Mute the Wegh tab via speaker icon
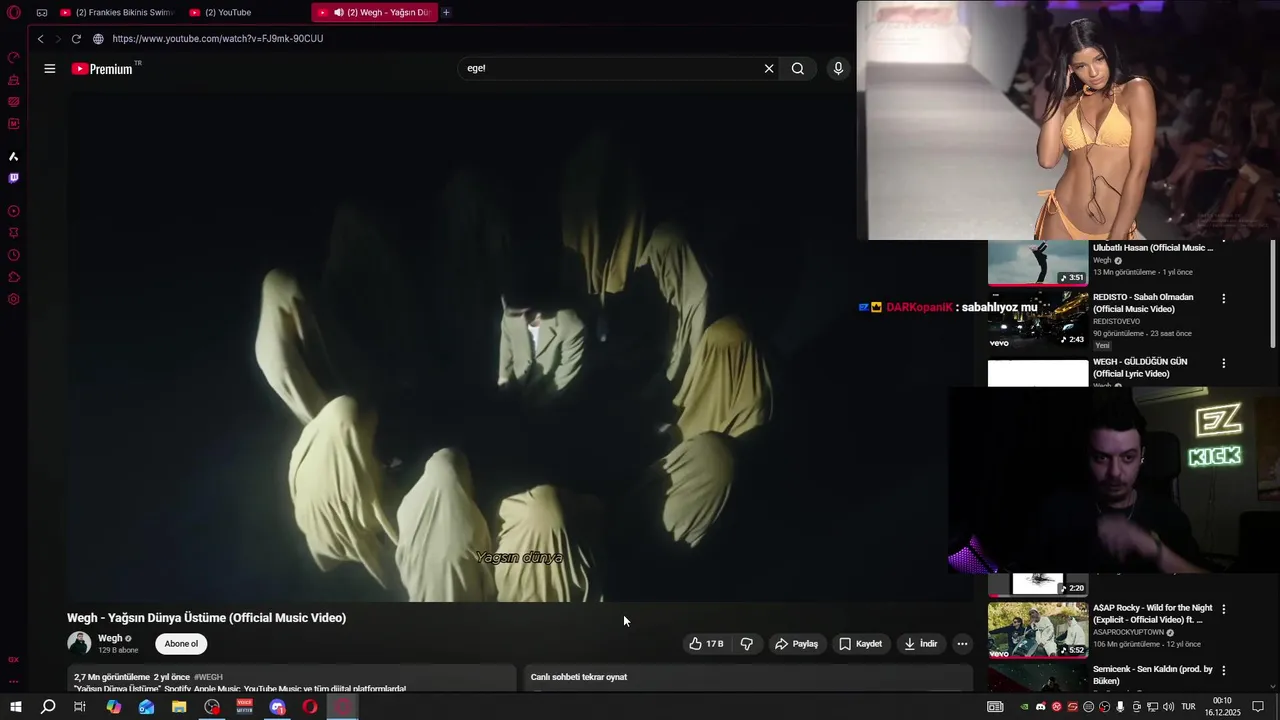This screenshot has height=720, width=1280. coord(339,13)
